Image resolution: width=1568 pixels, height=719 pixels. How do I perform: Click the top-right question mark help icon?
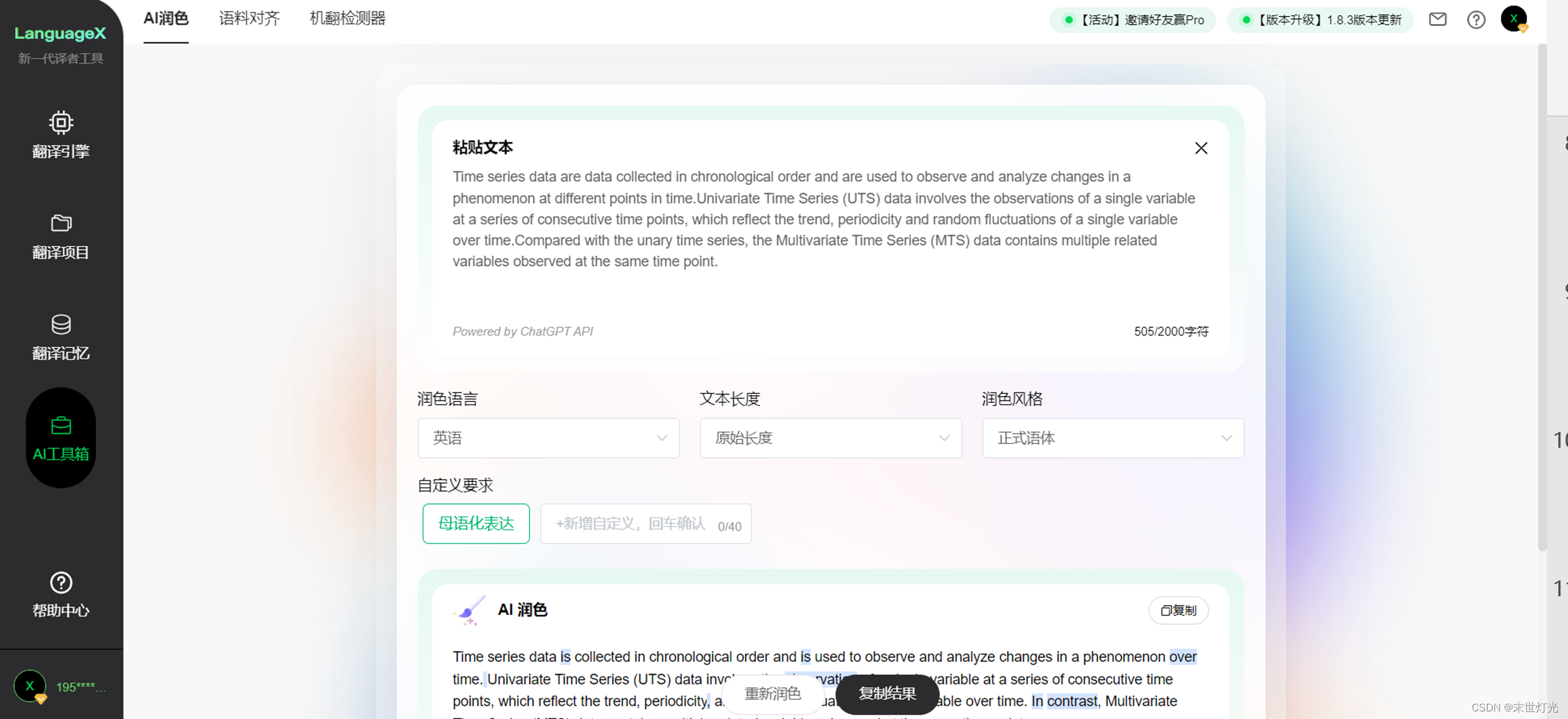click(x=1476, y=20)
